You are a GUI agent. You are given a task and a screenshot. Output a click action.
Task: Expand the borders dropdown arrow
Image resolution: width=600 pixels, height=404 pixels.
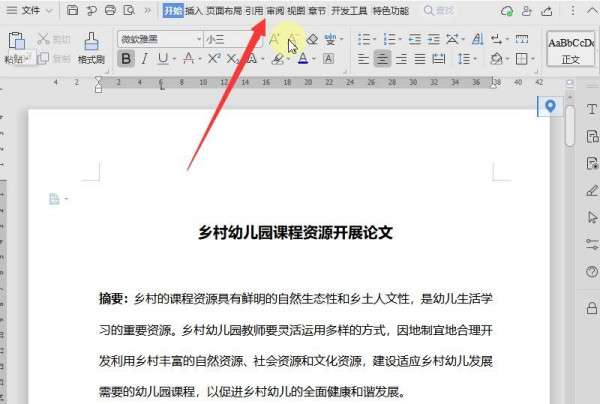point(532,59)
